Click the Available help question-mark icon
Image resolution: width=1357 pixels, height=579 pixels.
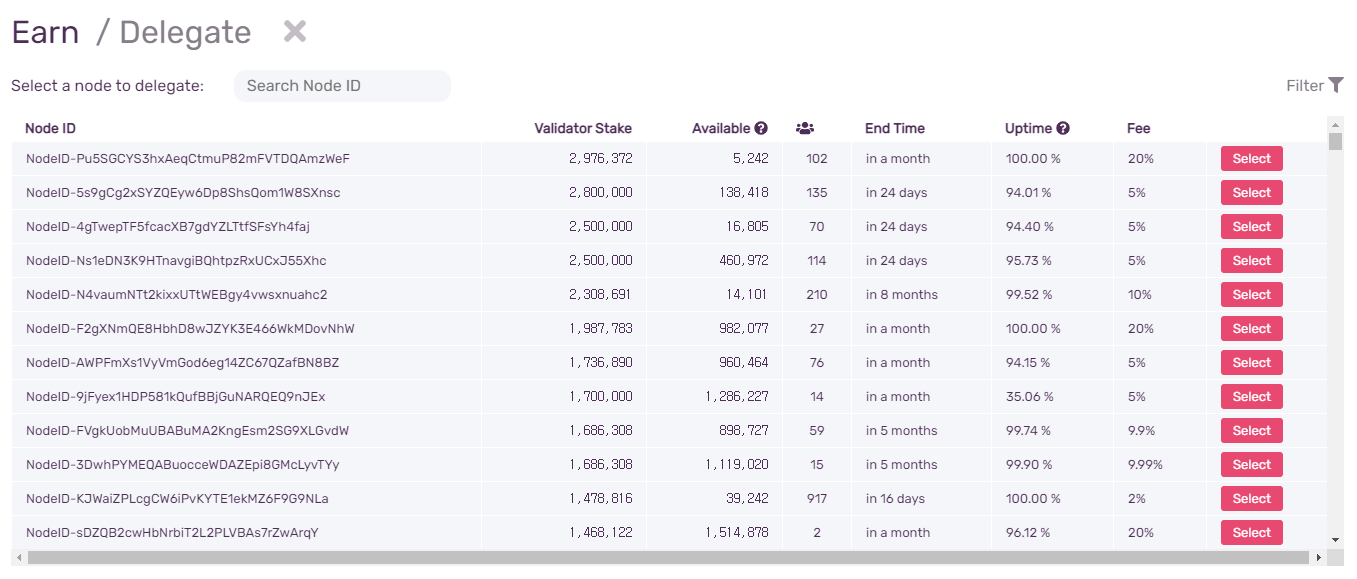(x=761, y=128)
